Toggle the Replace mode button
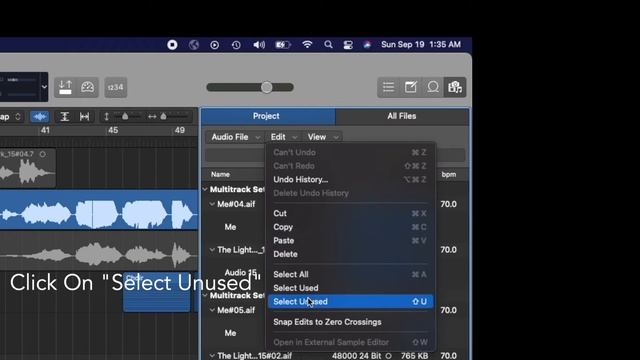Viewport: 640px width, 360px height. [x=65, y=87]
